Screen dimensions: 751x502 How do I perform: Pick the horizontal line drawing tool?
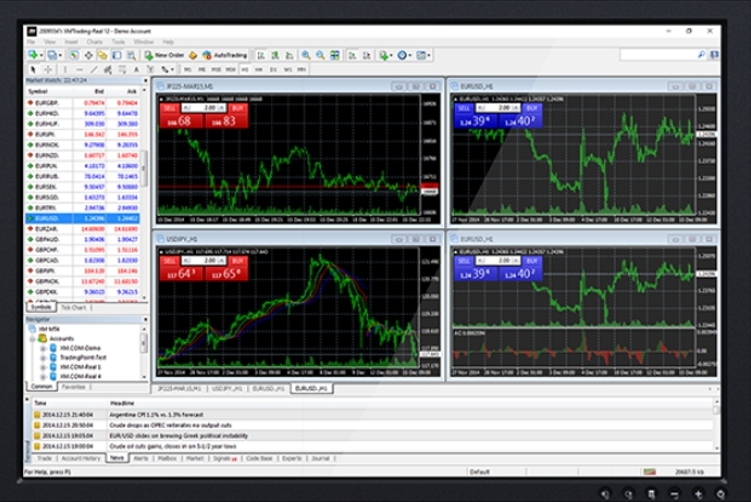coord(80,69)
